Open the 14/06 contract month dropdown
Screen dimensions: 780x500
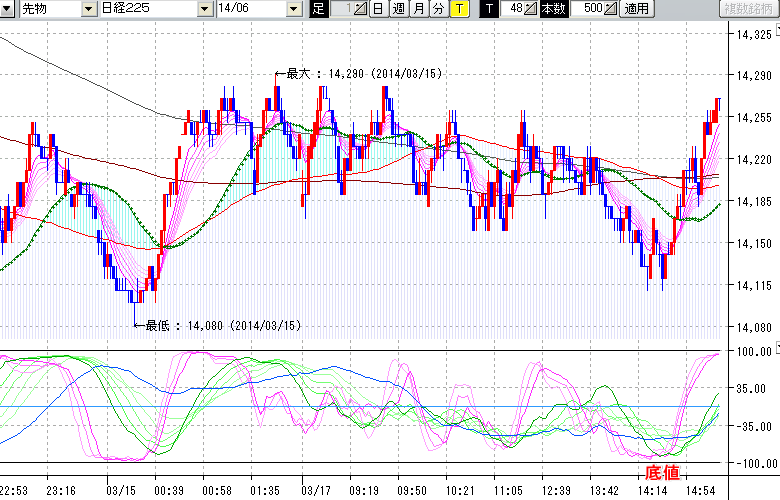tap(293, 9)
